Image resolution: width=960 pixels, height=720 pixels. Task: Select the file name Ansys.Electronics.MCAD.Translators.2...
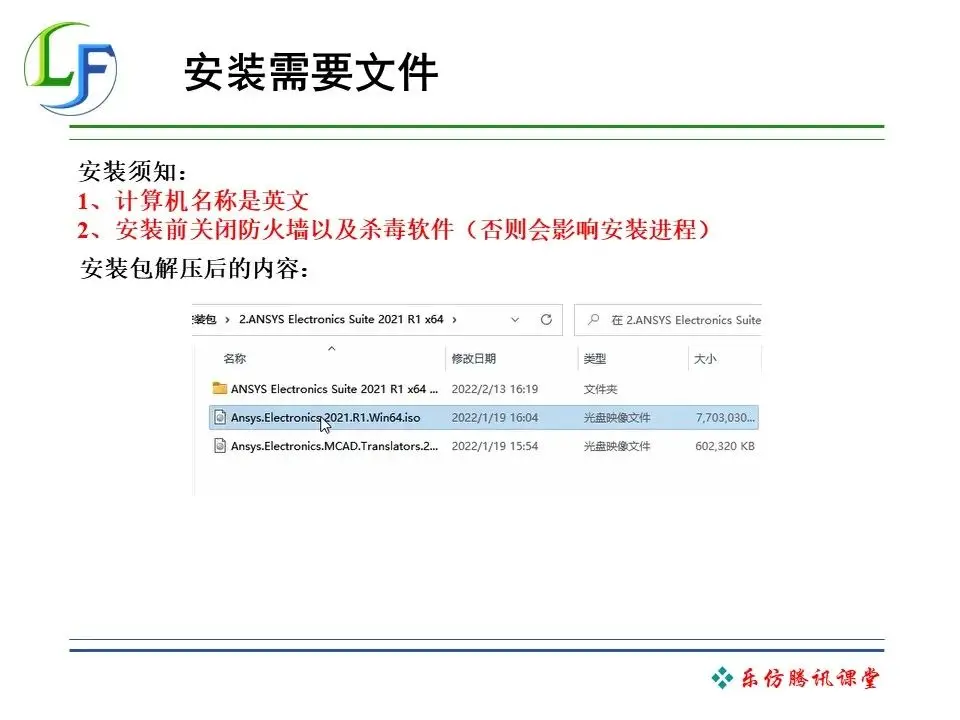pyautogui.click(x=334, y=446)
